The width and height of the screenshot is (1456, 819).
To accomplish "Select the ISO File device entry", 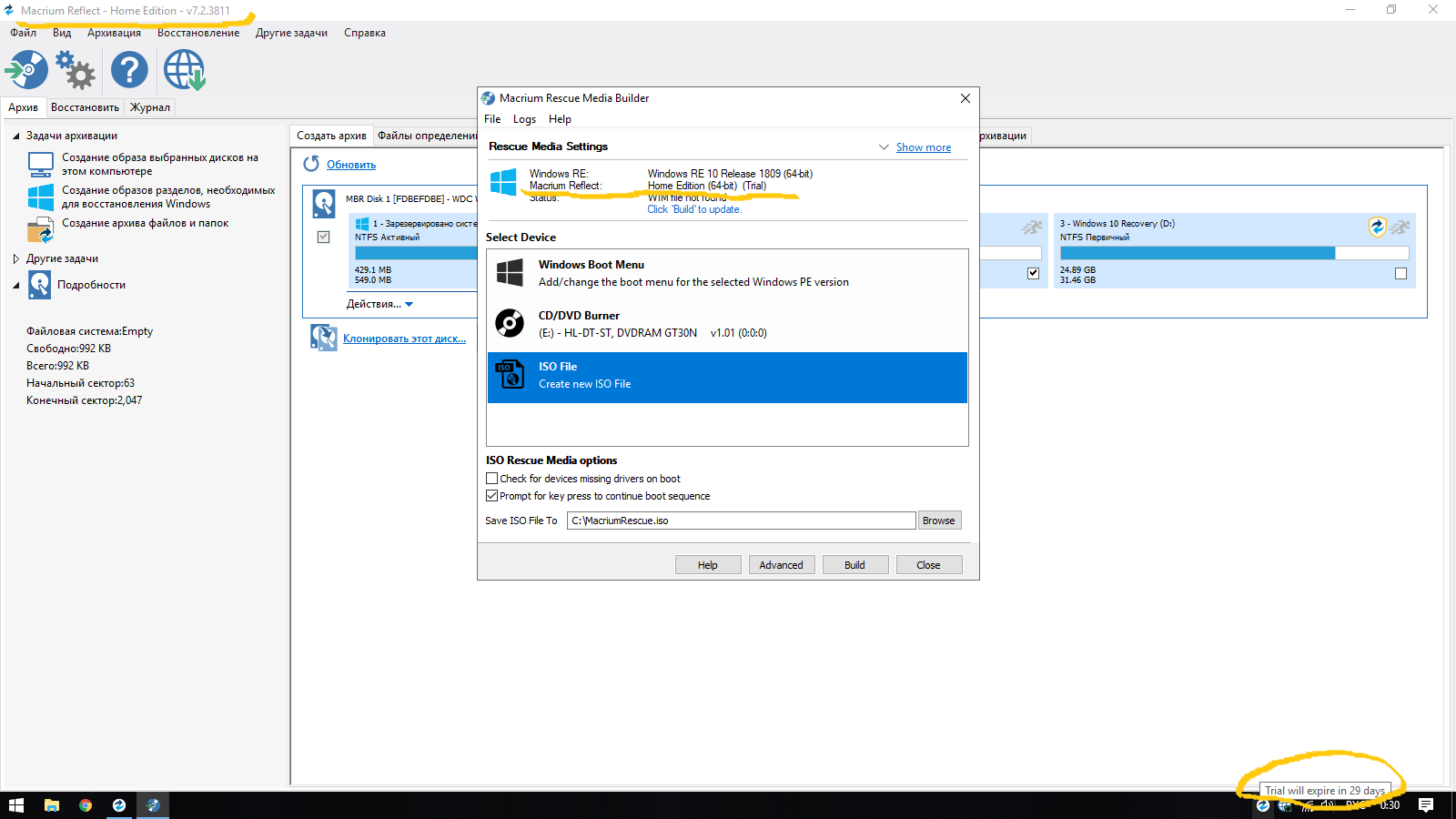I will (726, 375).
